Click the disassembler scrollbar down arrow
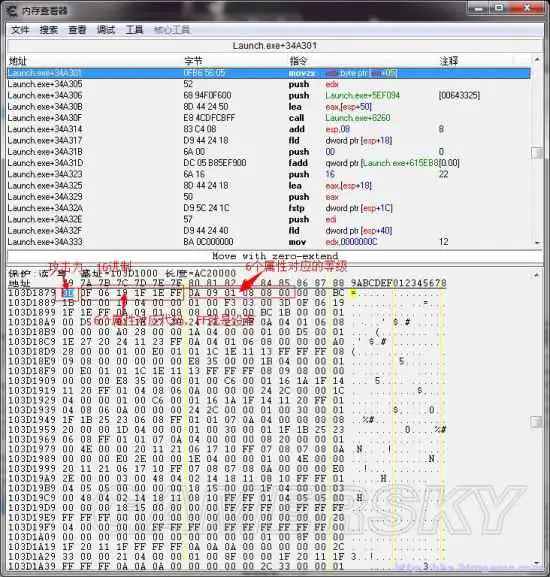Viewport: 550px width, 577px height. 537,243
